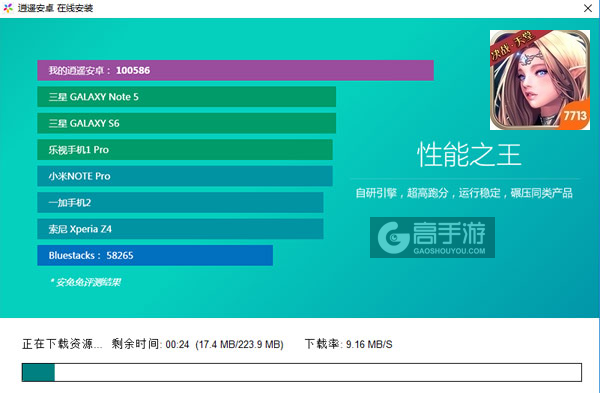The height and width of the screenshot is (393, 600).
Task: Click the download progress bar
Action: coord(302,372)
